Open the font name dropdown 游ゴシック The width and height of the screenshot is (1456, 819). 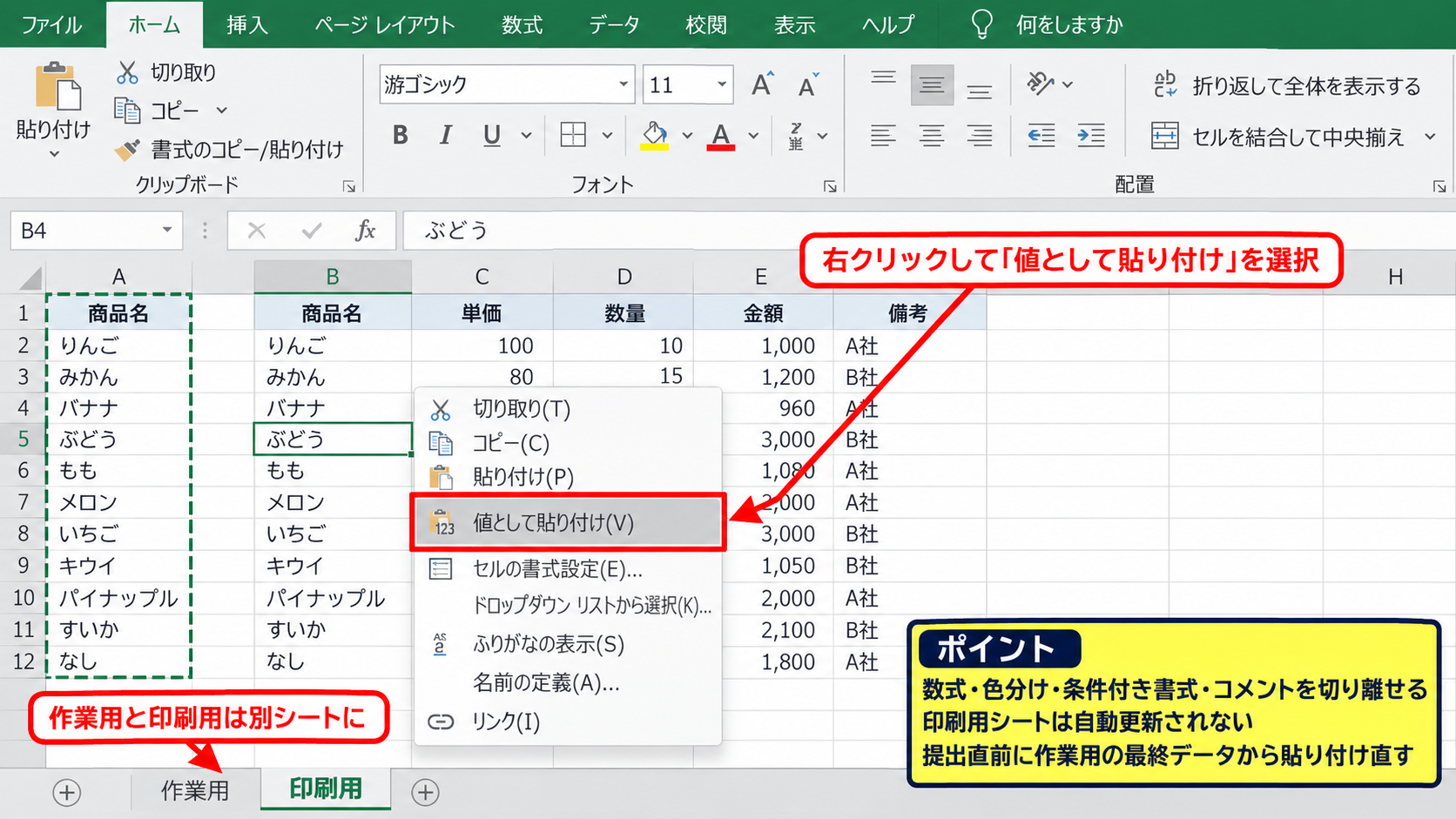[x=624, y=84]
